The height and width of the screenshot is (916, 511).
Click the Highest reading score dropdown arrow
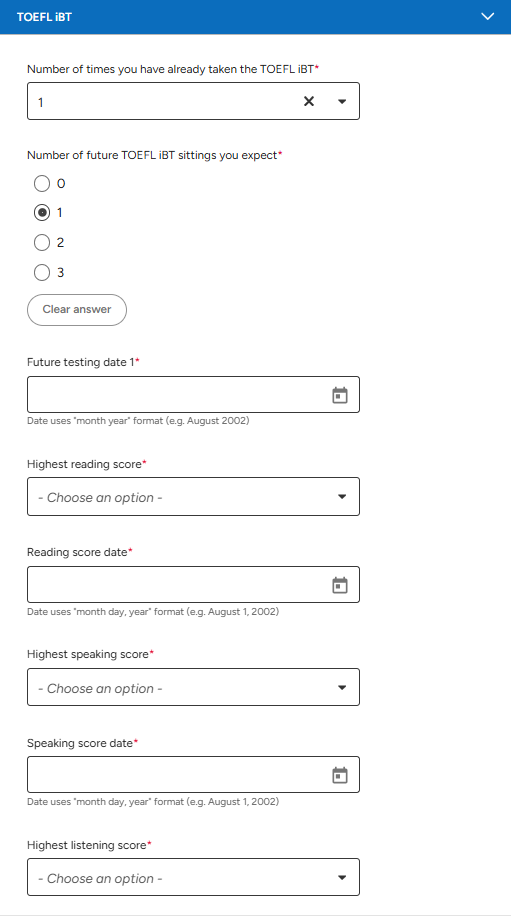(342, 497)
